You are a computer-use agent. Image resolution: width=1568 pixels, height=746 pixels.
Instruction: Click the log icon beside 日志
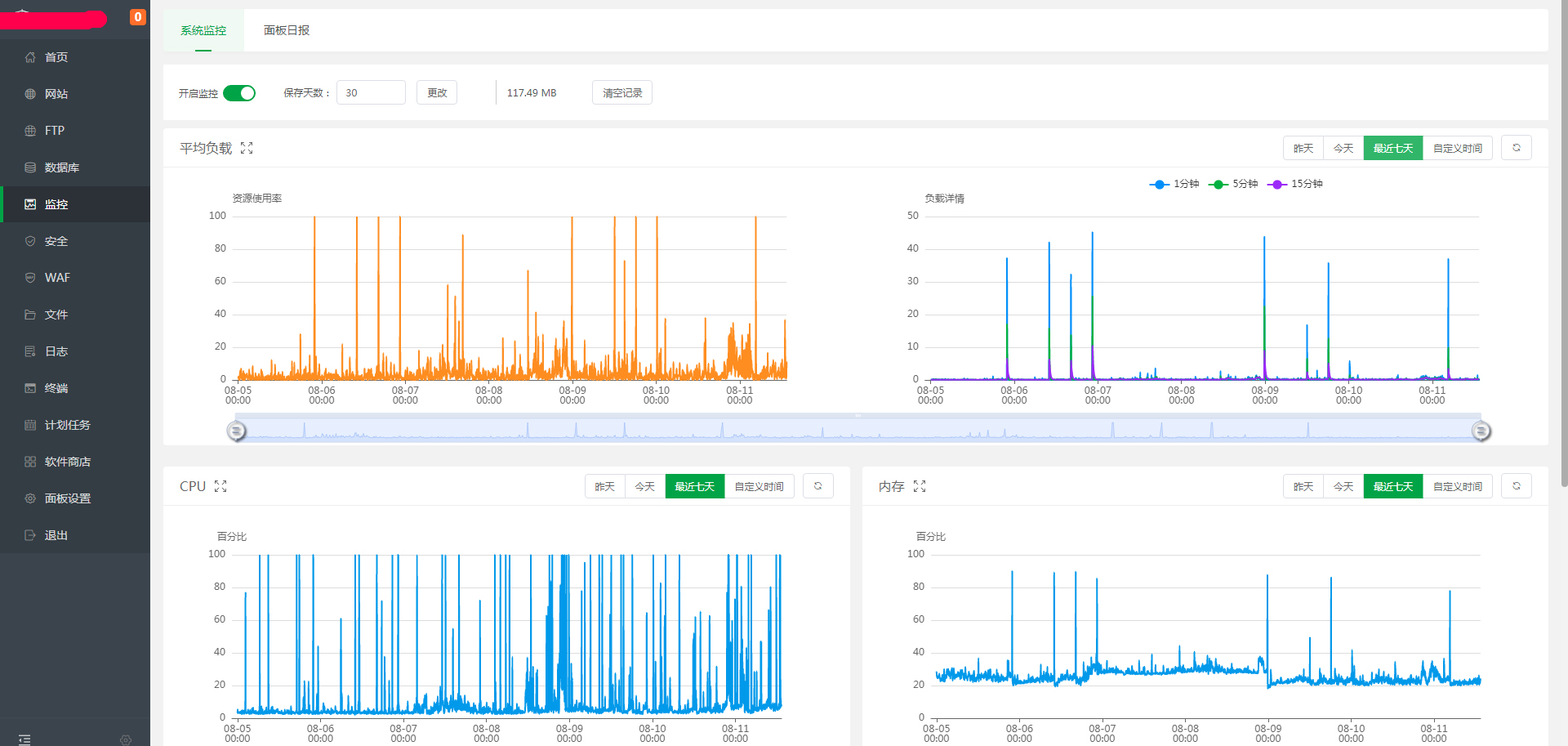[x=30, y=351]
